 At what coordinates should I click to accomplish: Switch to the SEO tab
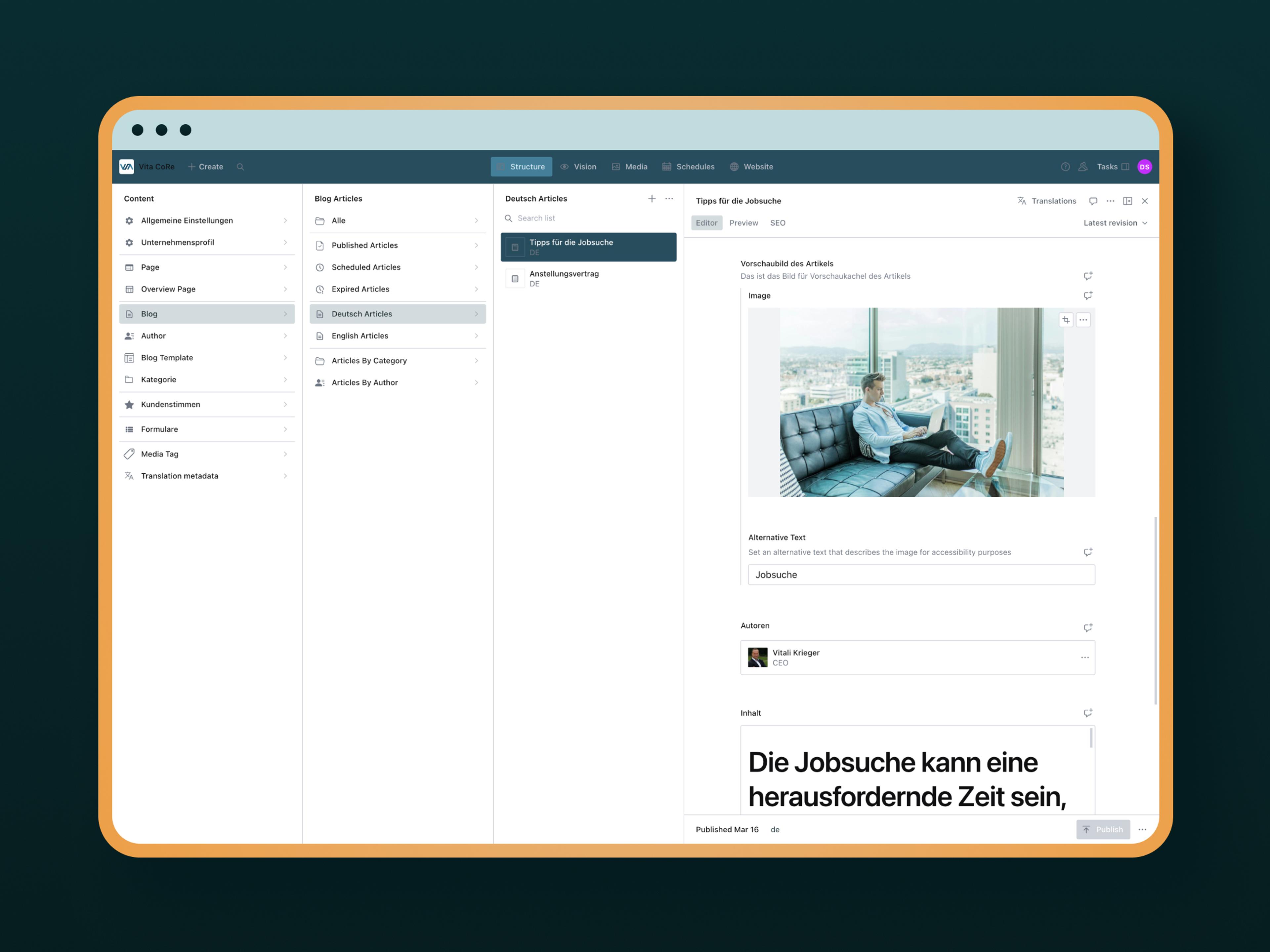click(x=778, y=223)
